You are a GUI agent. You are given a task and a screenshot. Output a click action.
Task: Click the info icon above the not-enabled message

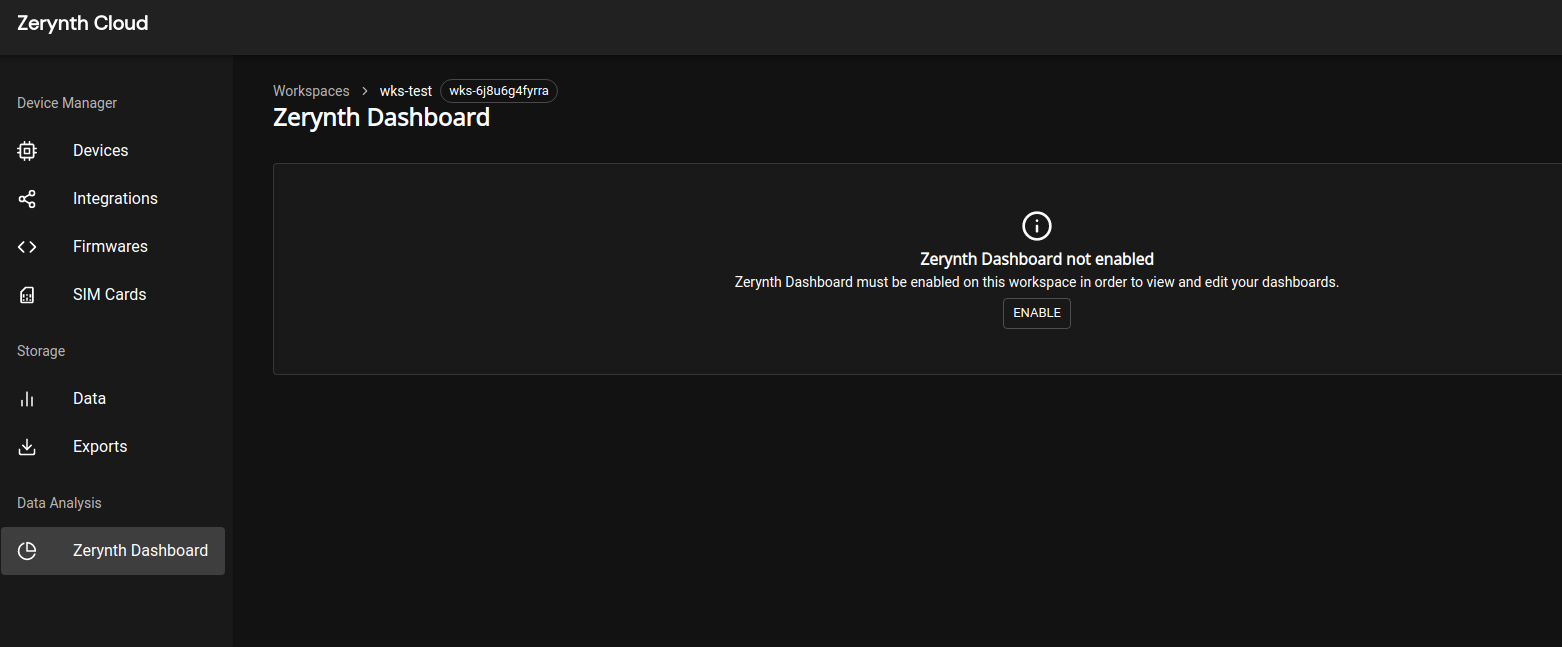click(x=1037, y=225)
